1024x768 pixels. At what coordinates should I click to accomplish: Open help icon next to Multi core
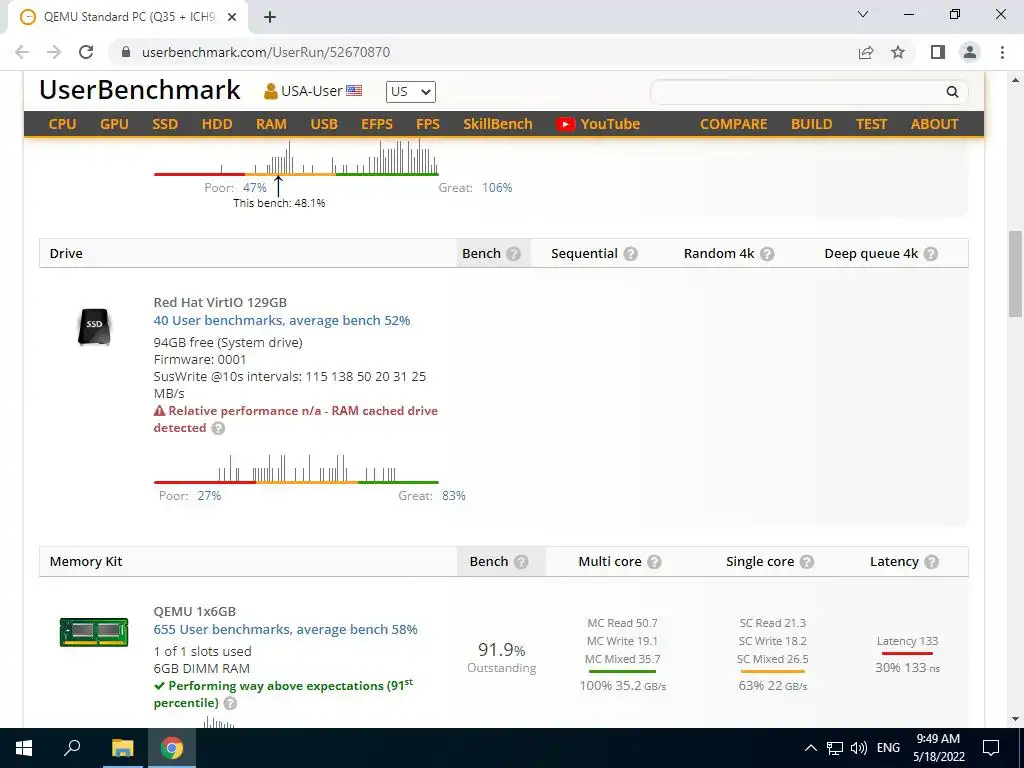pyautogui.click(x=654, y=562)
